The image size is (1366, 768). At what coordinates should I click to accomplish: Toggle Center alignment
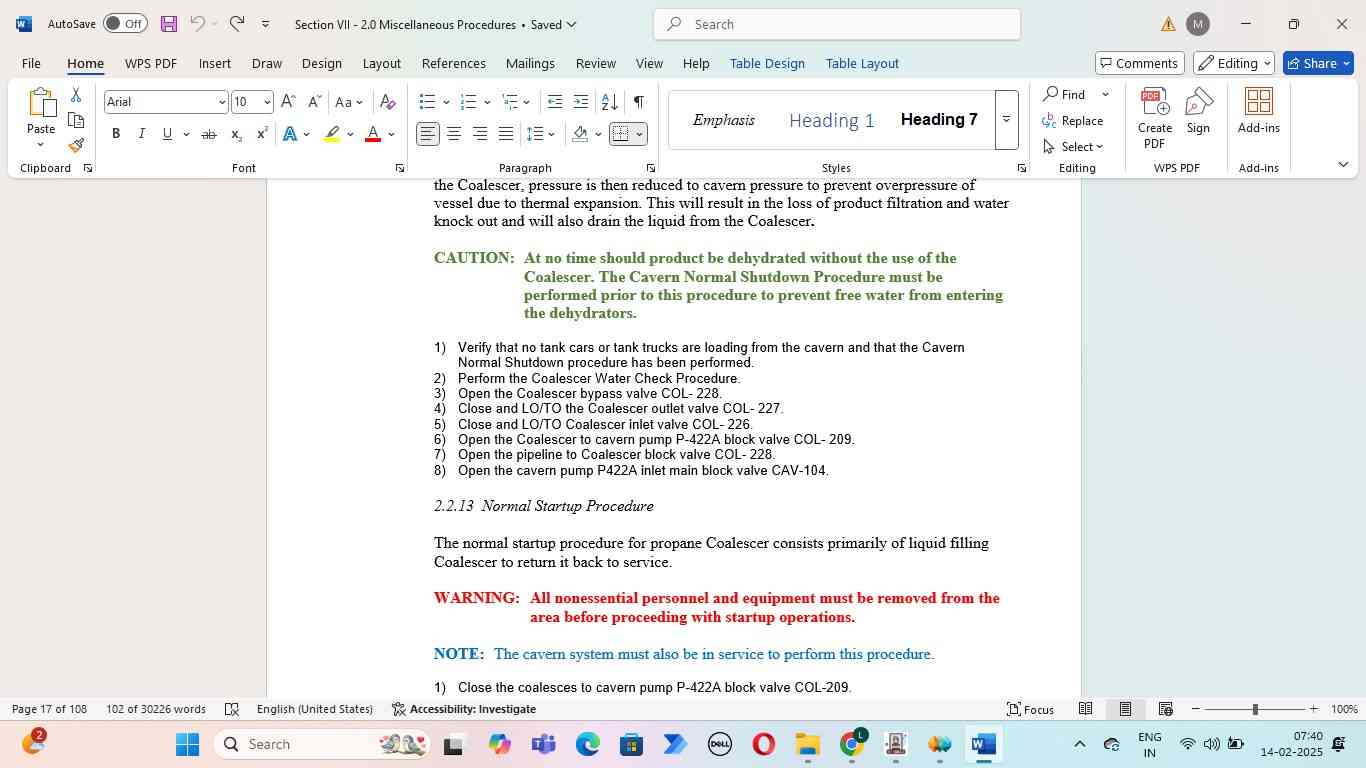coord(454,134)
